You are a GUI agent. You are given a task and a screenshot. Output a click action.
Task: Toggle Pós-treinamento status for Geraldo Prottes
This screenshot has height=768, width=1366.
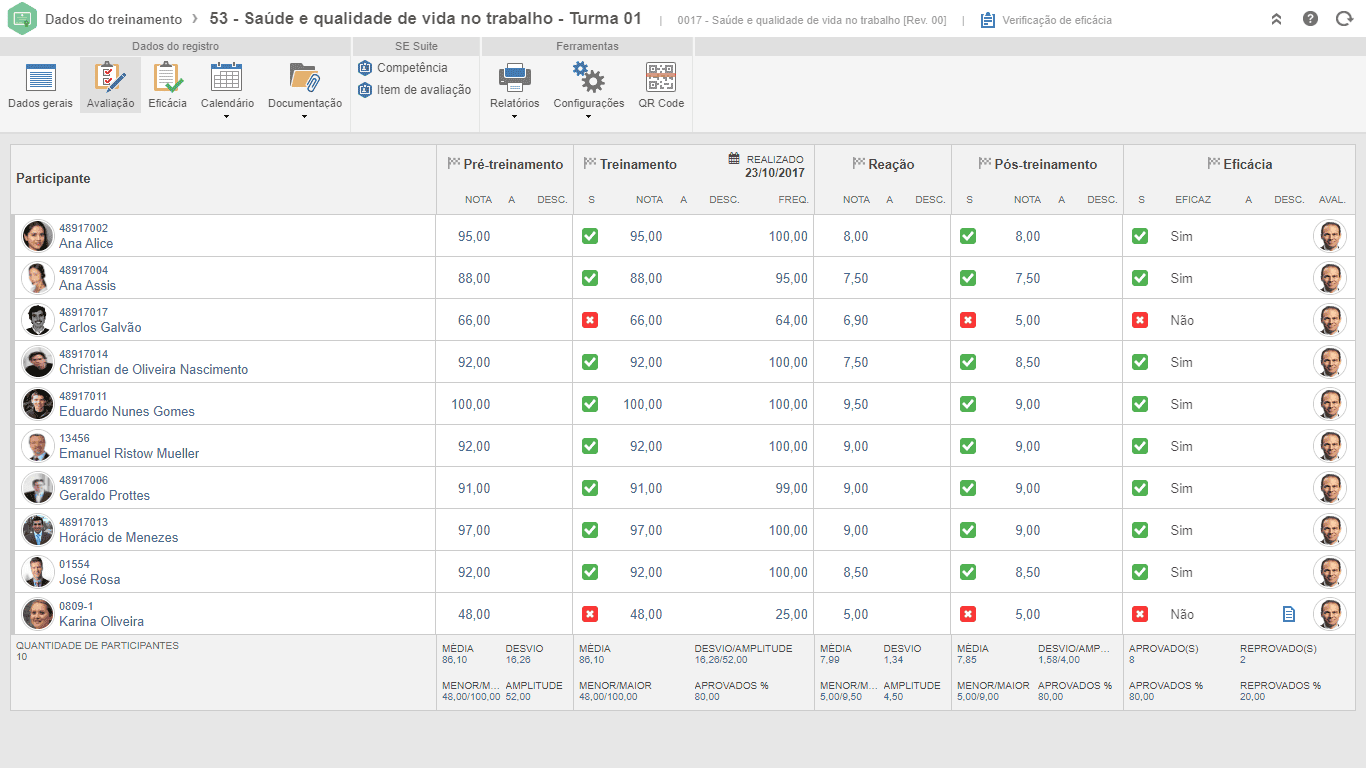[968, 488]
